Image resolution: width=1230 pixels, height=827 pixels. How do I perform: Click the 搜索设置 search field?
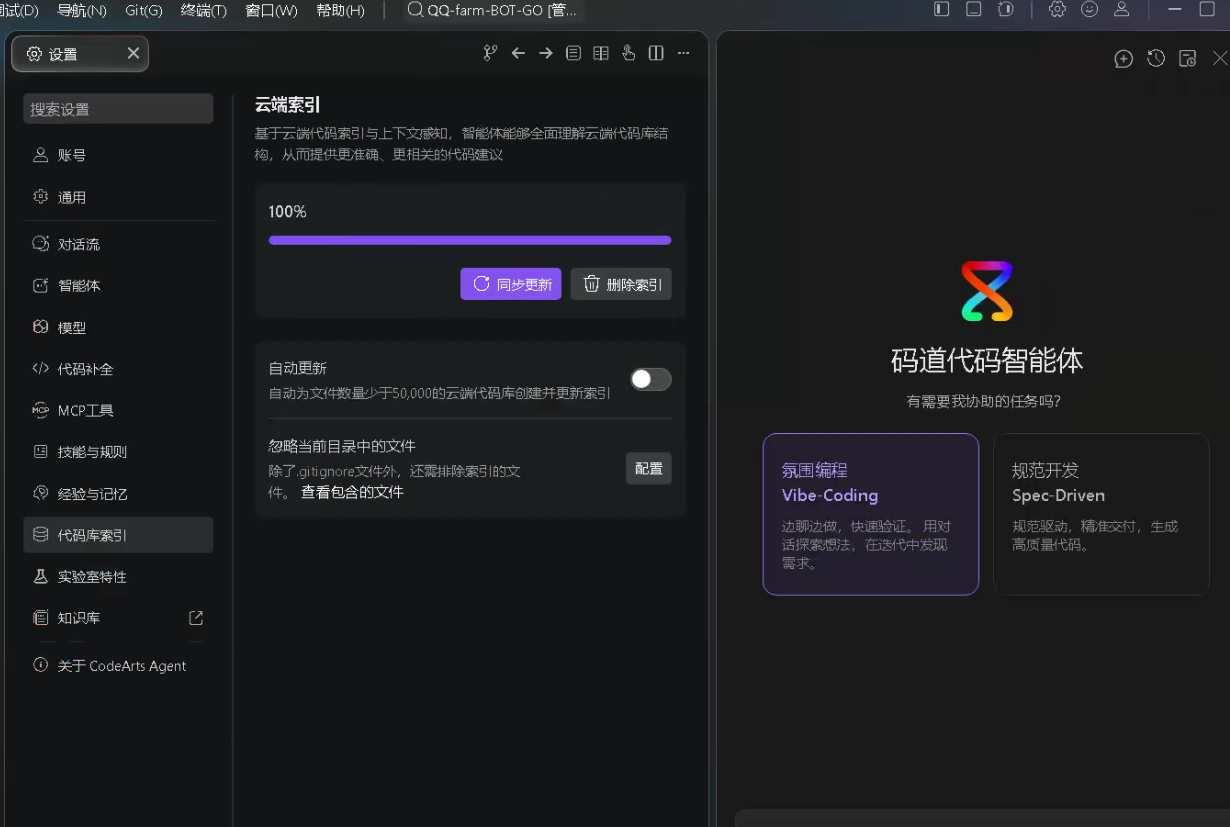pos(118,109)
